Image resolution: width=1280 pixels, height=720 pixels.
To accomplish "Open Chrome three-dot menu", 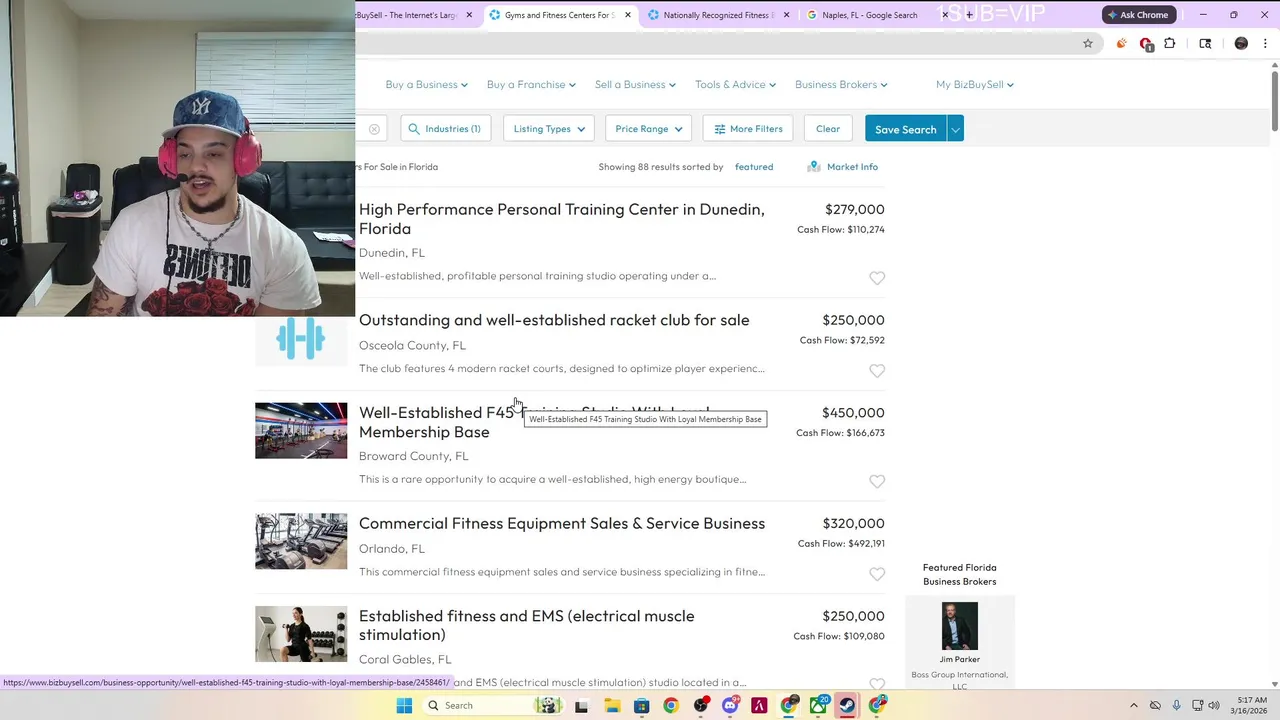I will click(1265, 43).
